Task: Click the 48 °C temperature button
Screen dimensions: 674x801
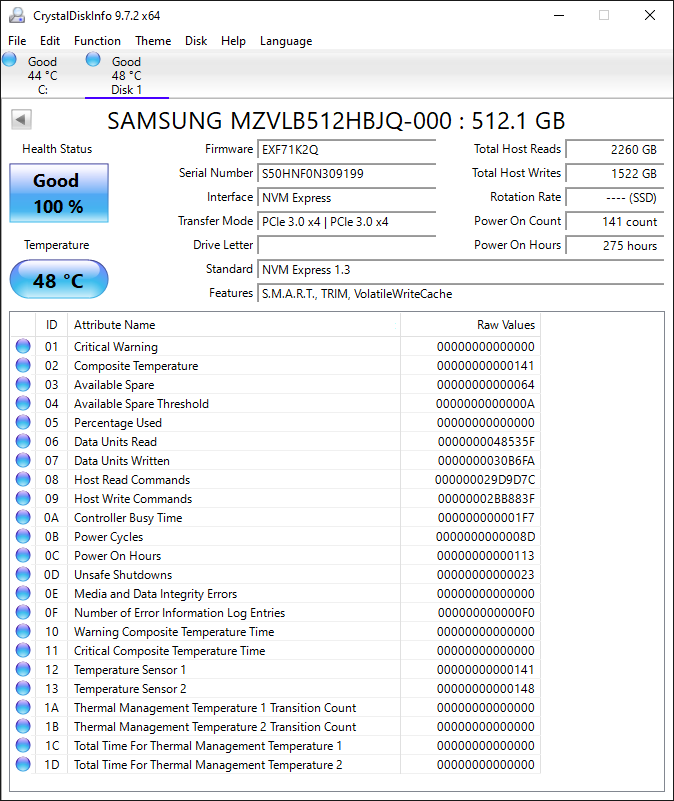Action: [x=58, y=280]
